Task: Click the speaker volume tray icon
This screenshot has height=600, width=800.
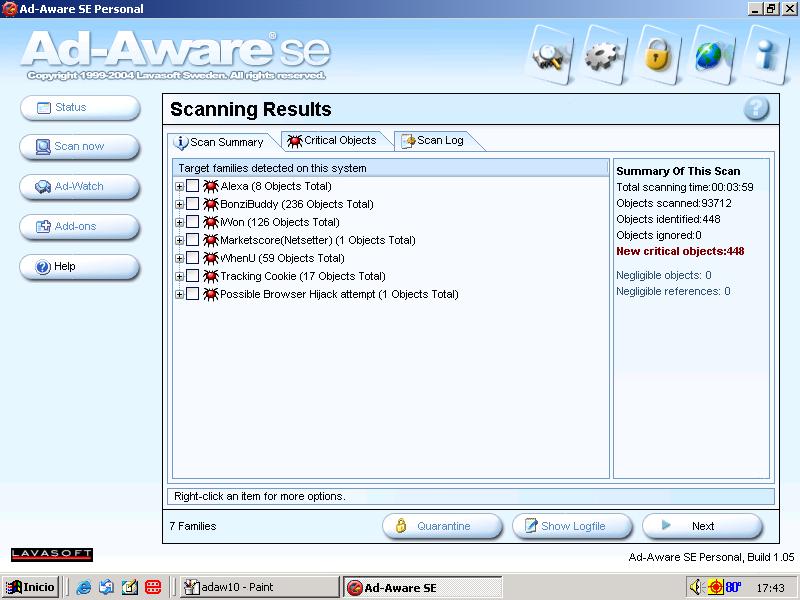Action: click(x=696, y=587)
